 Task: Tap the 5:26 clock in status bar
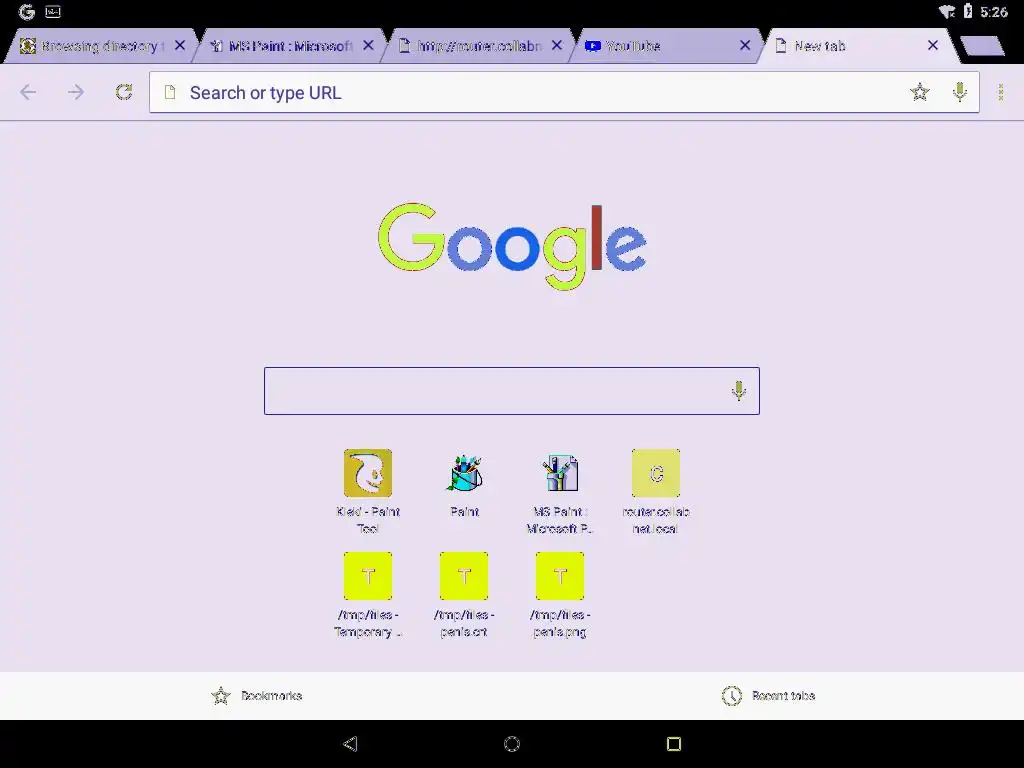click(994, 12)
